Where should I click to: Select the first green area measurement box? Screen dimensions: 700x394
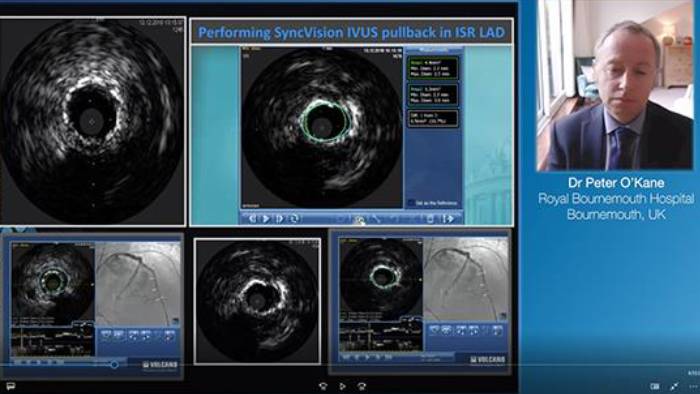433,68
